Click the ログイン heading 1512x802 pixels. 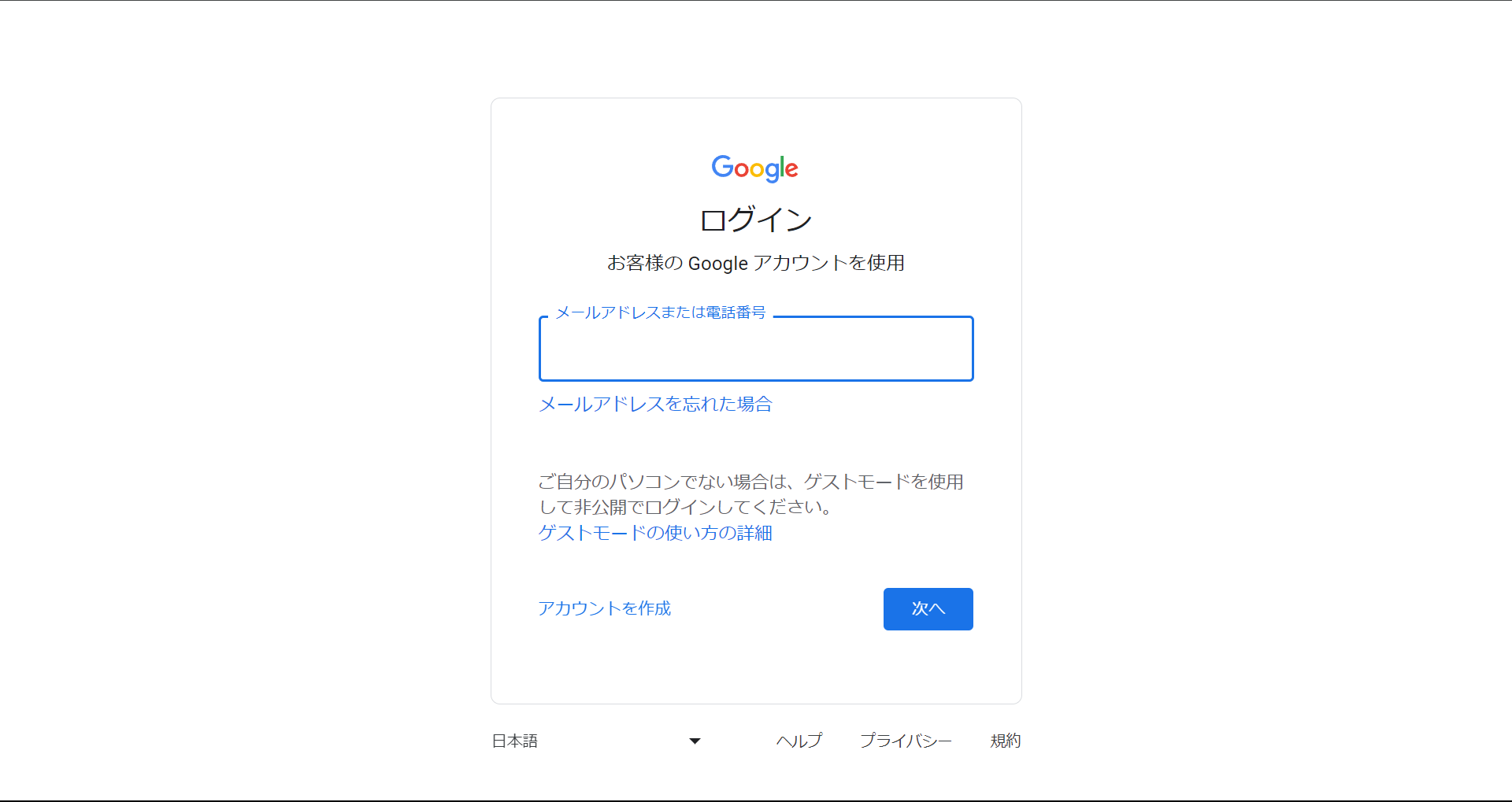(x=755, y=220)
